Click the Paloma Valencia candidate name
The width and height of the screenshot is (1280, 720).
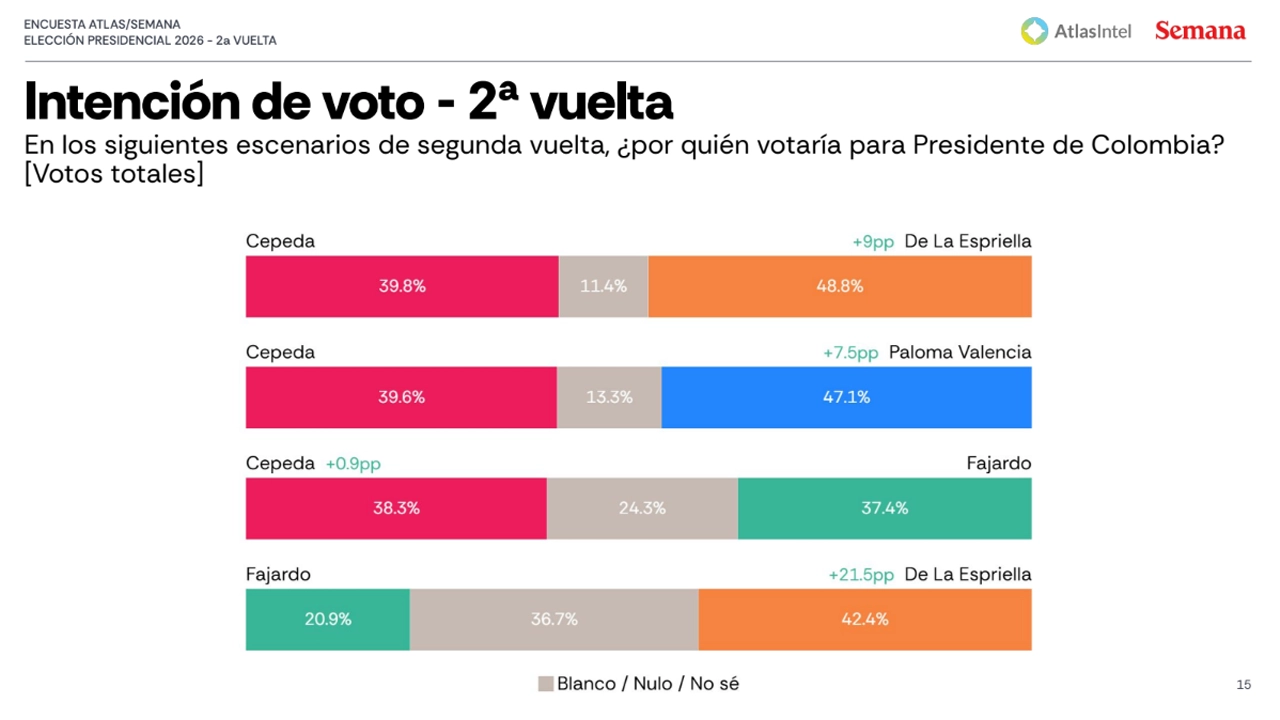[x=959, y=353]
